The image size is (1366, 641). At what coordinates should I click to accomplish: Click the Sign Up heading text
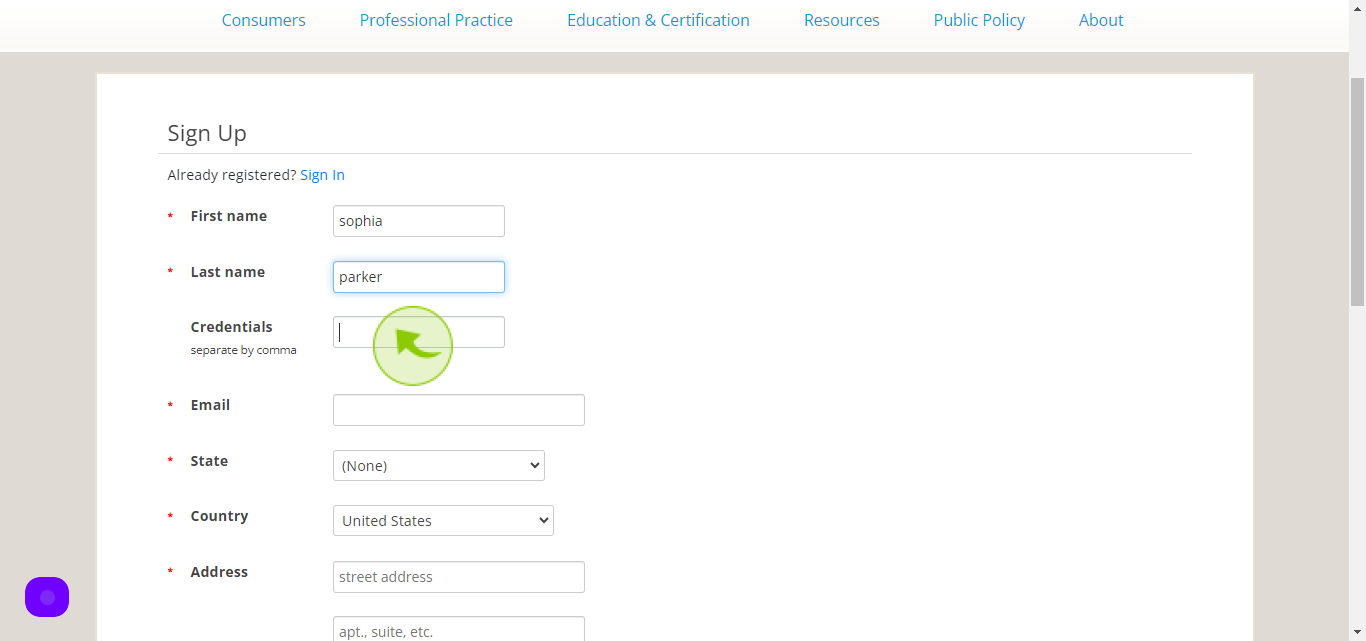[207, 133]
